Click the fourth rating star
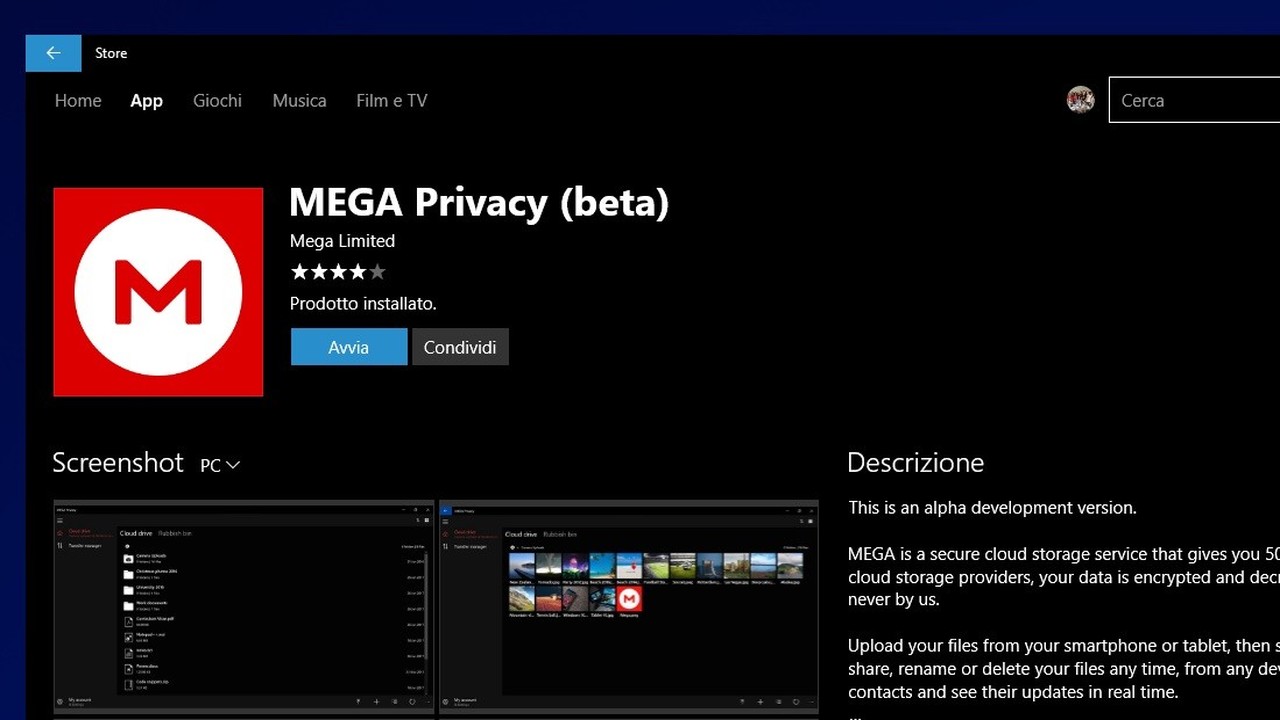The height and width of the screenshot is (720, 1280). tap(357, 271)
